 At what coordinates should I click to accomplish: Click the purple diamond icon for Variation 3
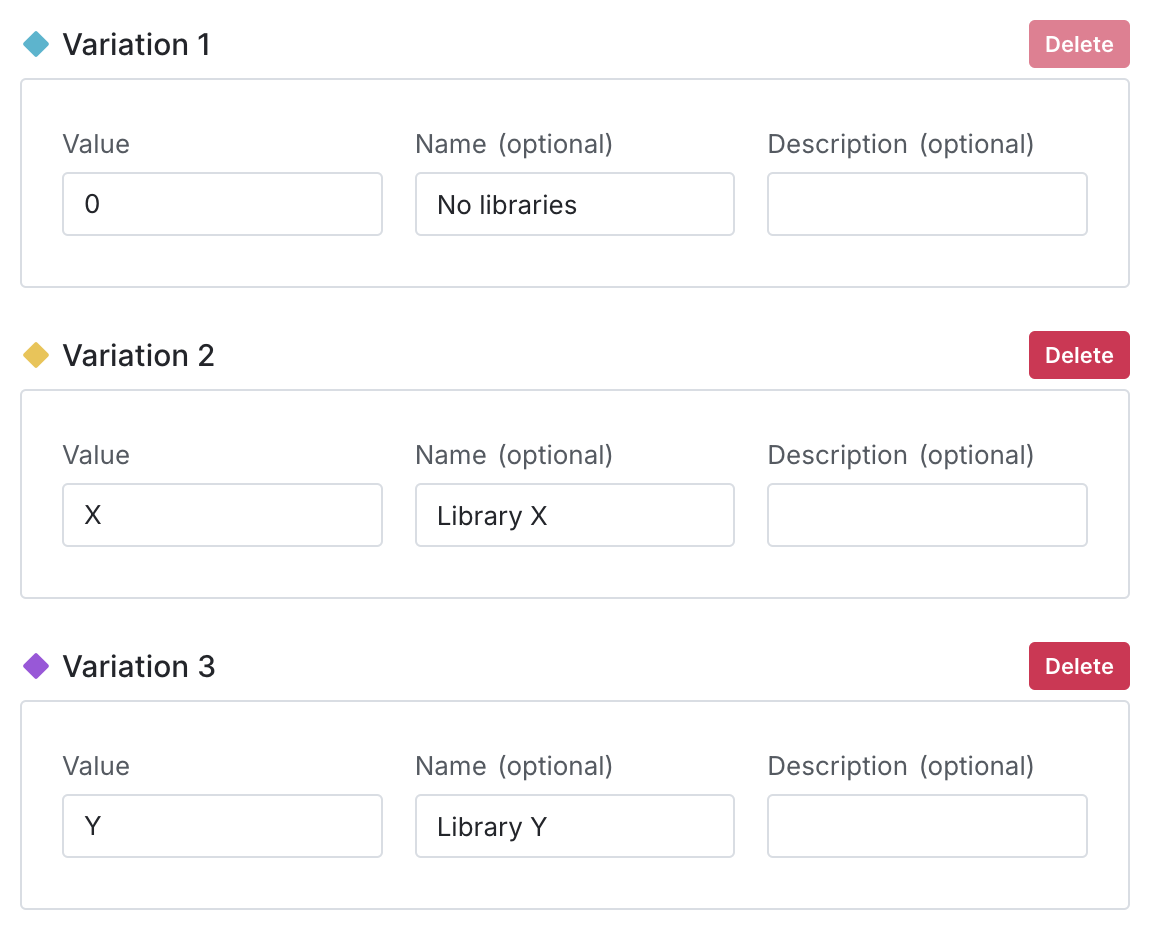coord(36,666)
